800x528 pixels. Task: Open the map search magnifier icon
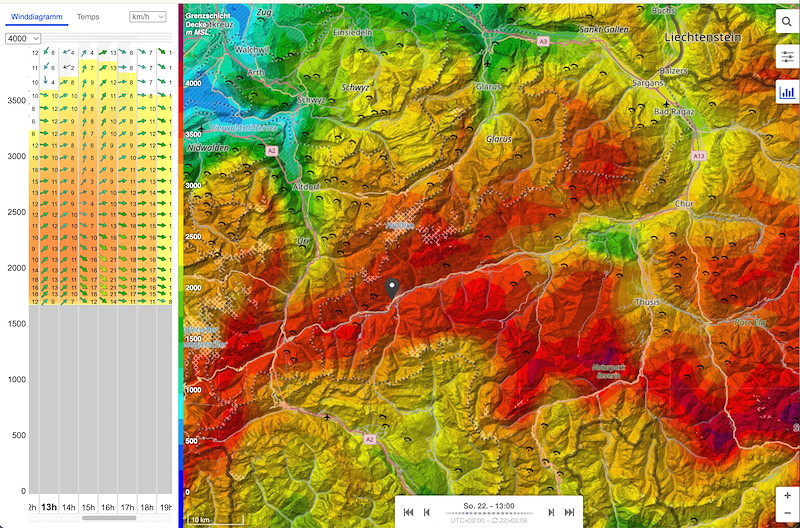pos(787,23)
